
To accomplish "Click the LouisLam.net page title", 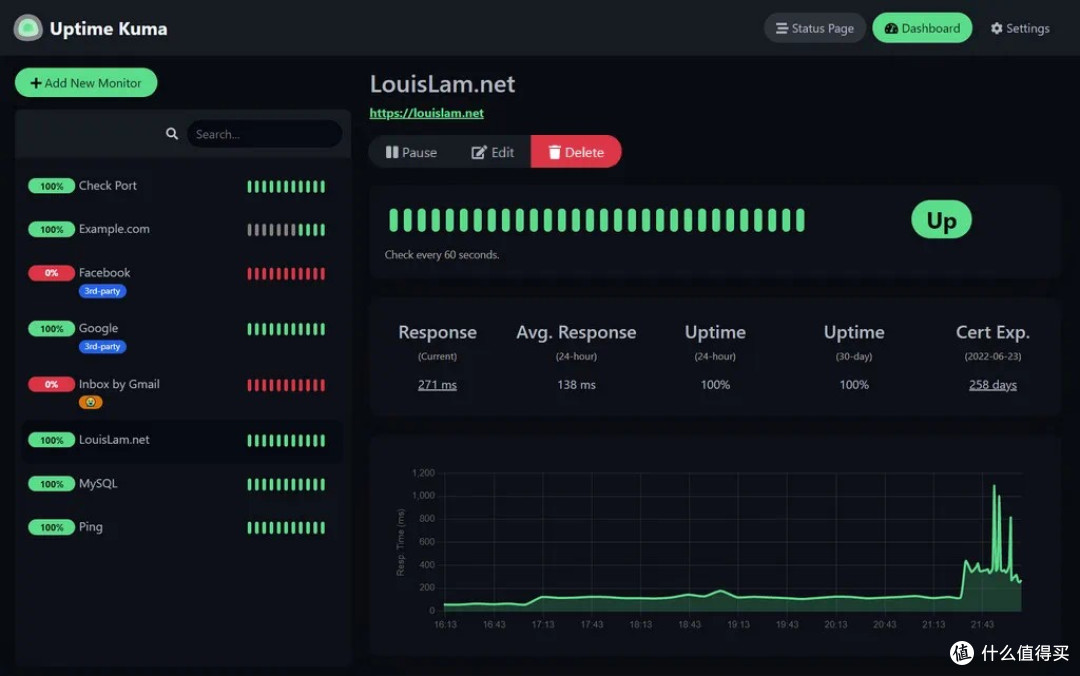I will [x=442, y=84].
